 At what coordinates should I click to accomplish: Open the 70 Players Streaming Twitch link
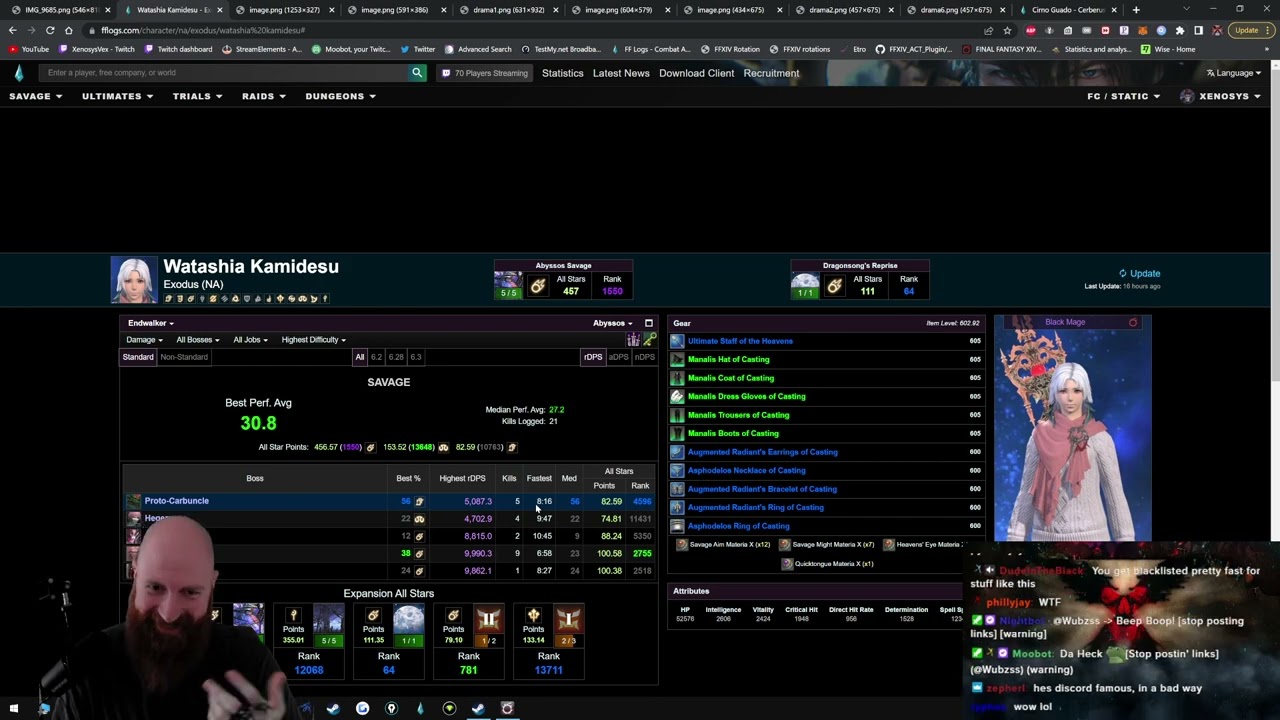(x=484, y=73)
